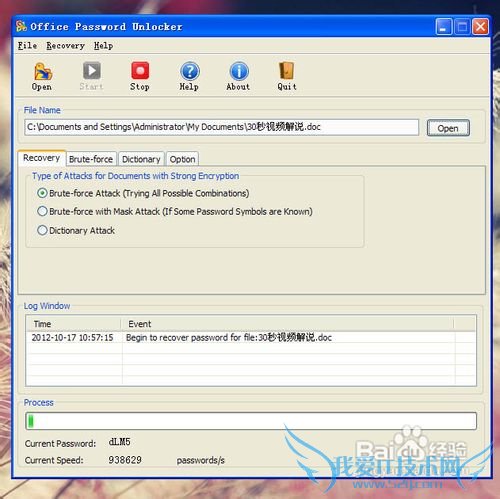Open a file using the toolbar Open icon

(43, 76)
